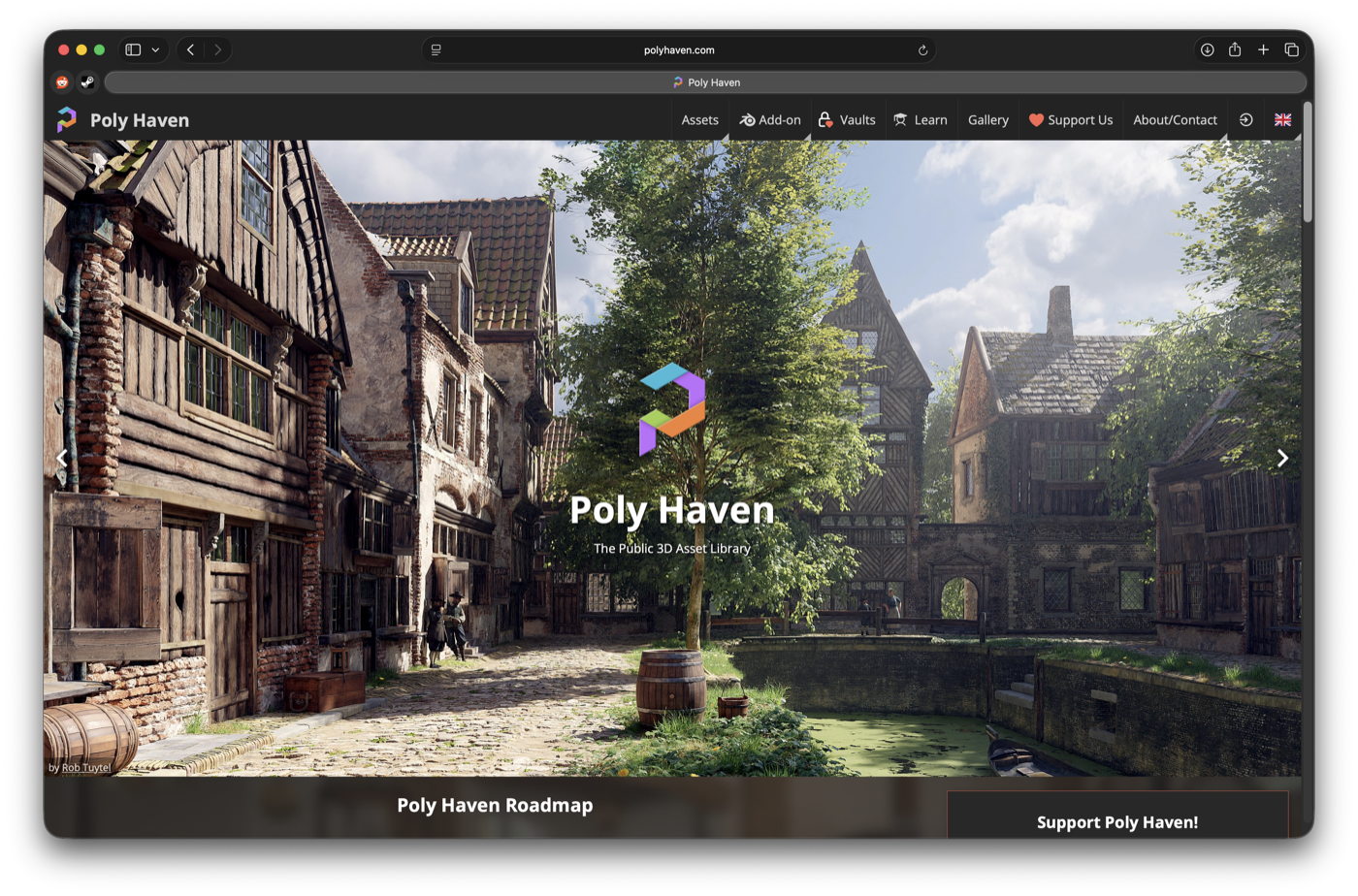The width and height of the screenshot is (1358, 896).
Task: Open the Assets menu
Action: pyautogui.click(x=699, y=120)
